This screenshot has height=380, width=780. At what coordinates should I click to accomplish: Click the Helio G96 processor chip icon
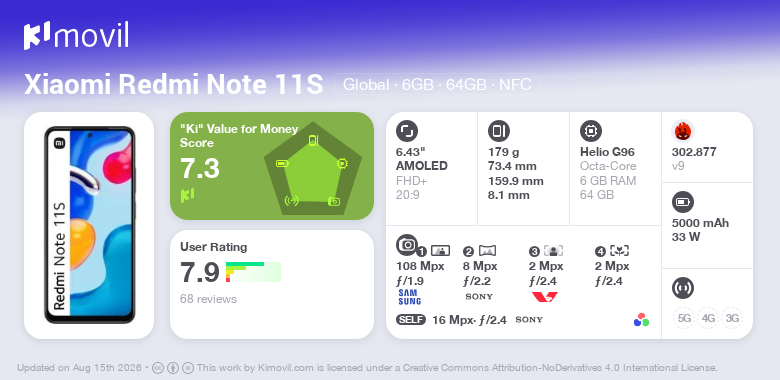590,131
